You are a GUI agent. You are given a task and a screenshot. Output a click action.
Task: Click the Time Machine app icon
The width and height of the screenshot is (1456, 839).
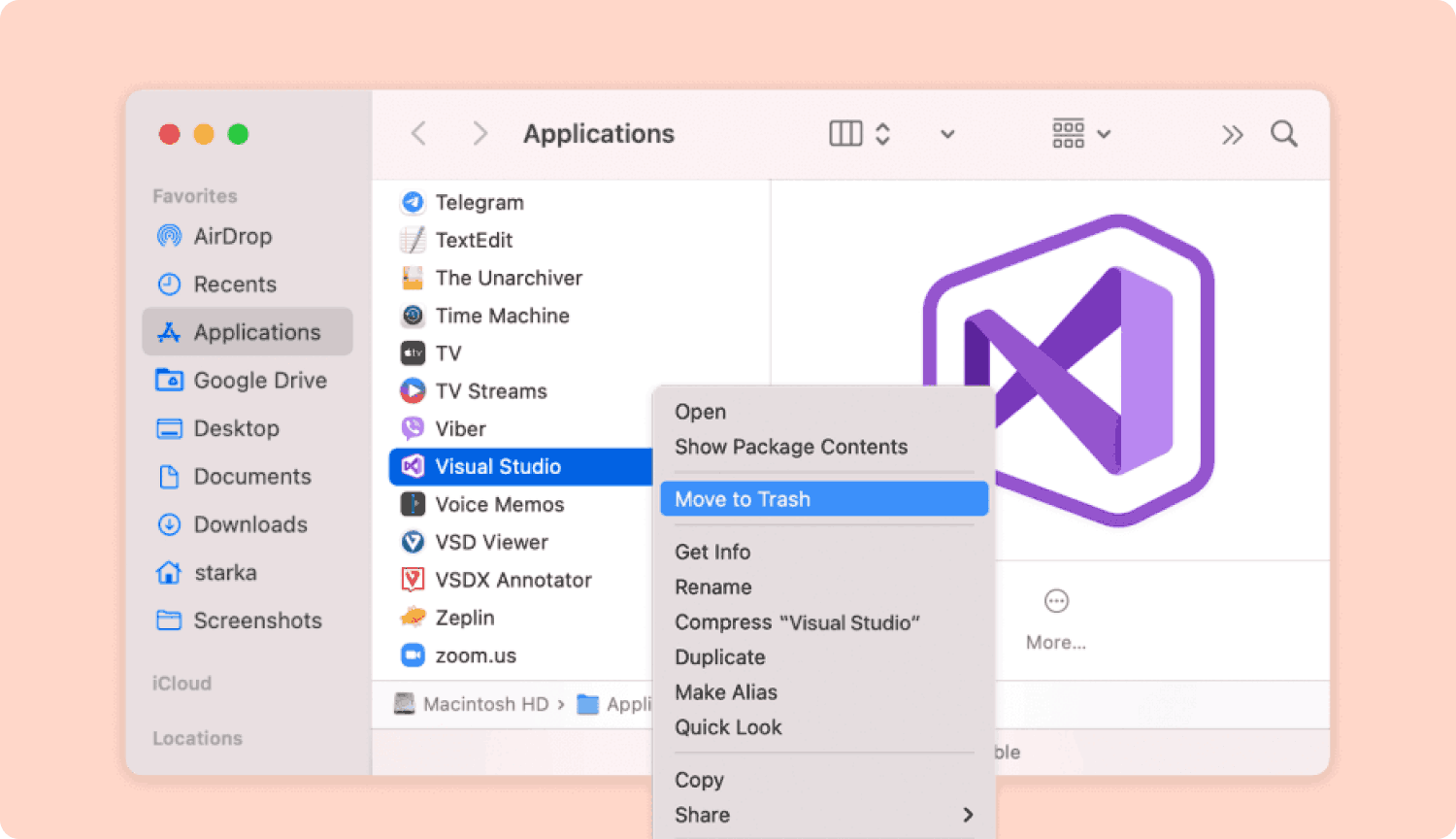[413, 316]
